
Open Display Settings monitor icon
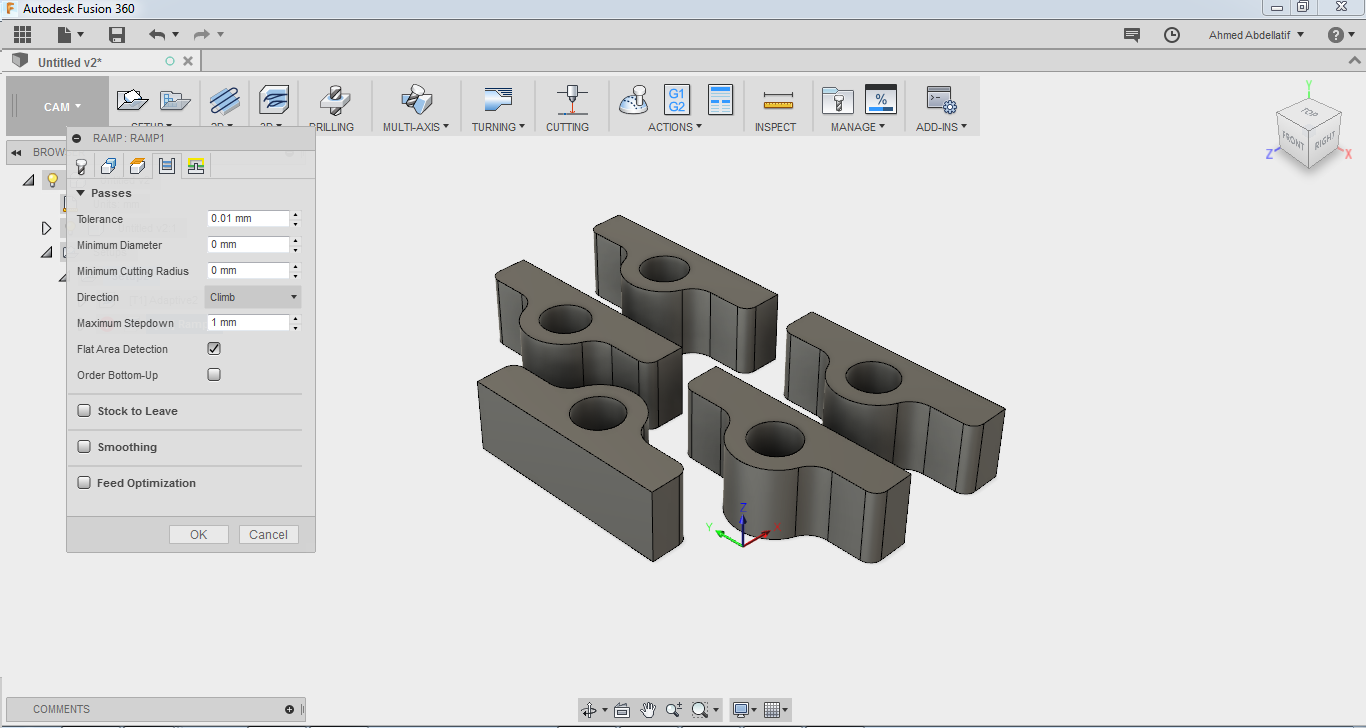741,710
